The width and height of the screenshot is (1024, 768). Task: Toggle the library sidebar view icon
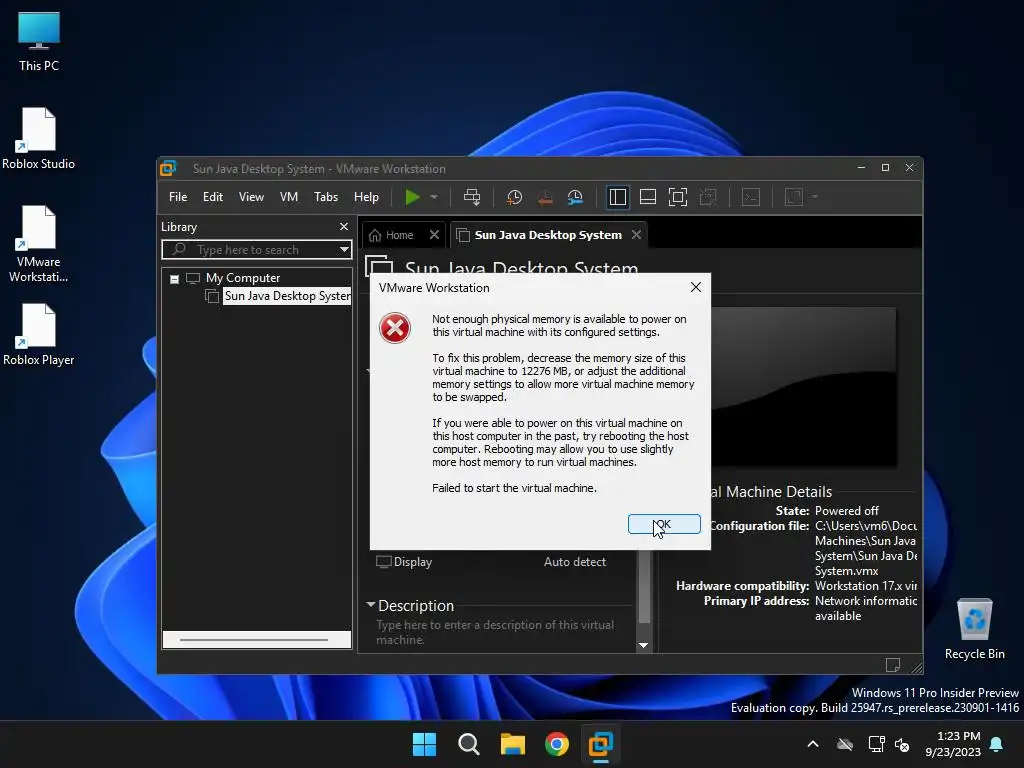coord(617,197)
